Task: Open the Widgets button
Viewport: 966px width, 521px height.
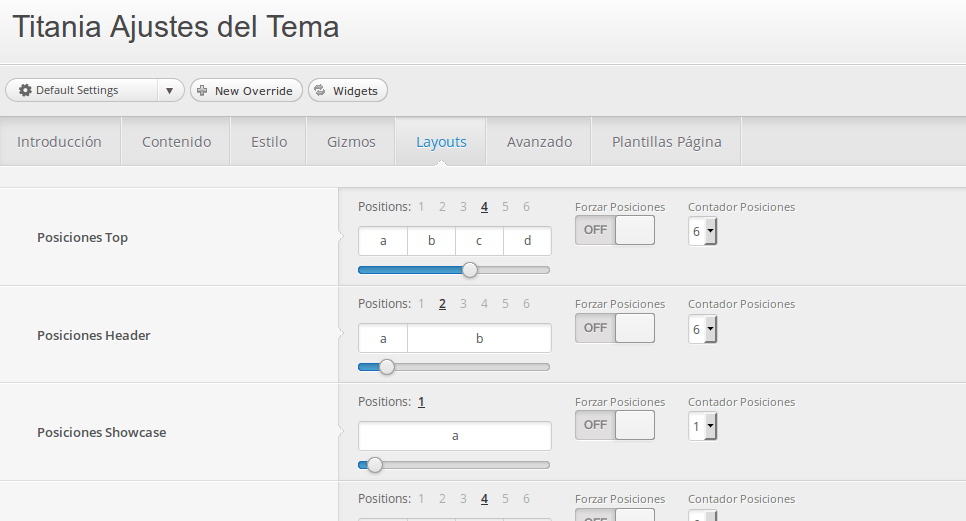Action: 348,91
